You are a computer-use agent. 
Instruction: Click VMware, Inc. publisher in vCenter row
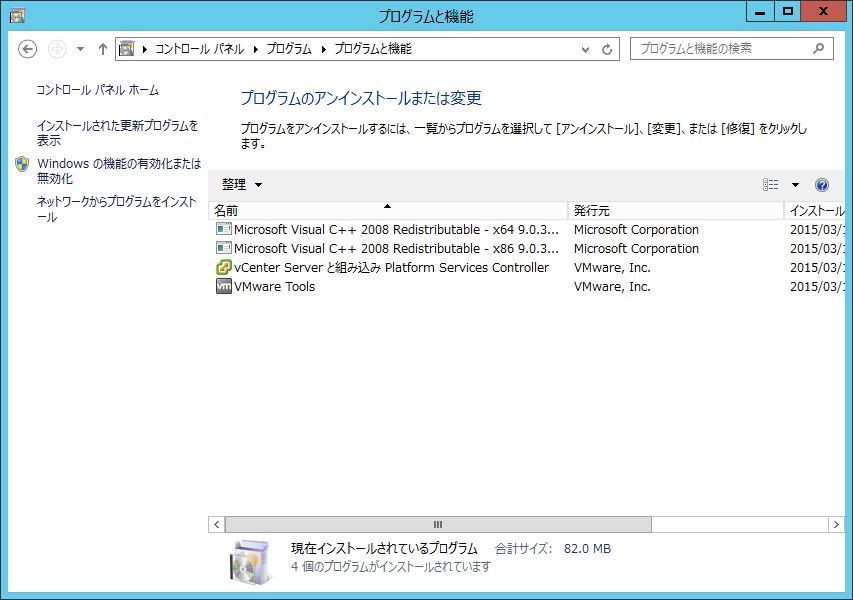612,268
